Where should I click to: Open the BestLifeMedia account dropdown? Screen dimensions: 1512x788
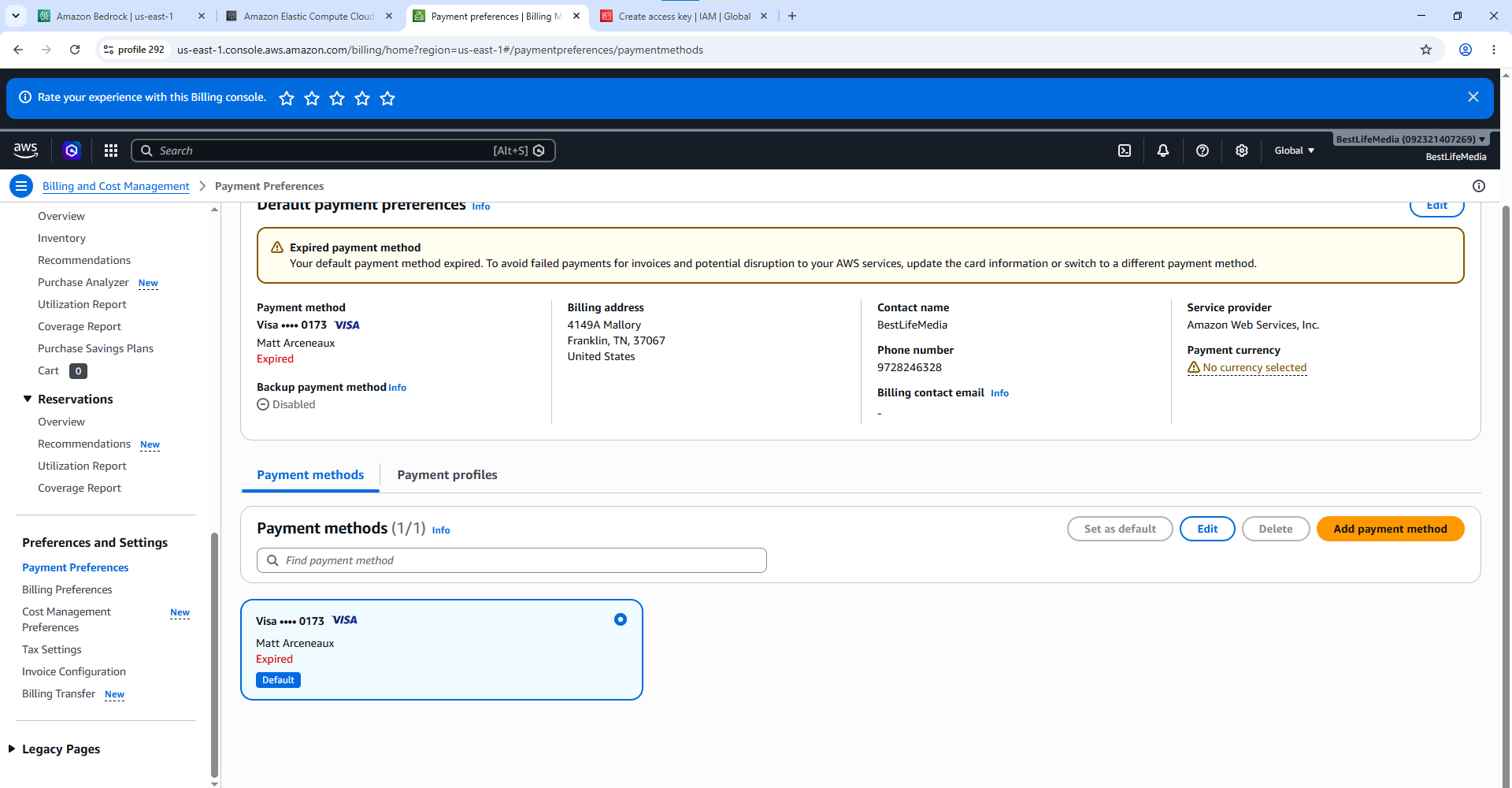click(x=1411, y=139)
